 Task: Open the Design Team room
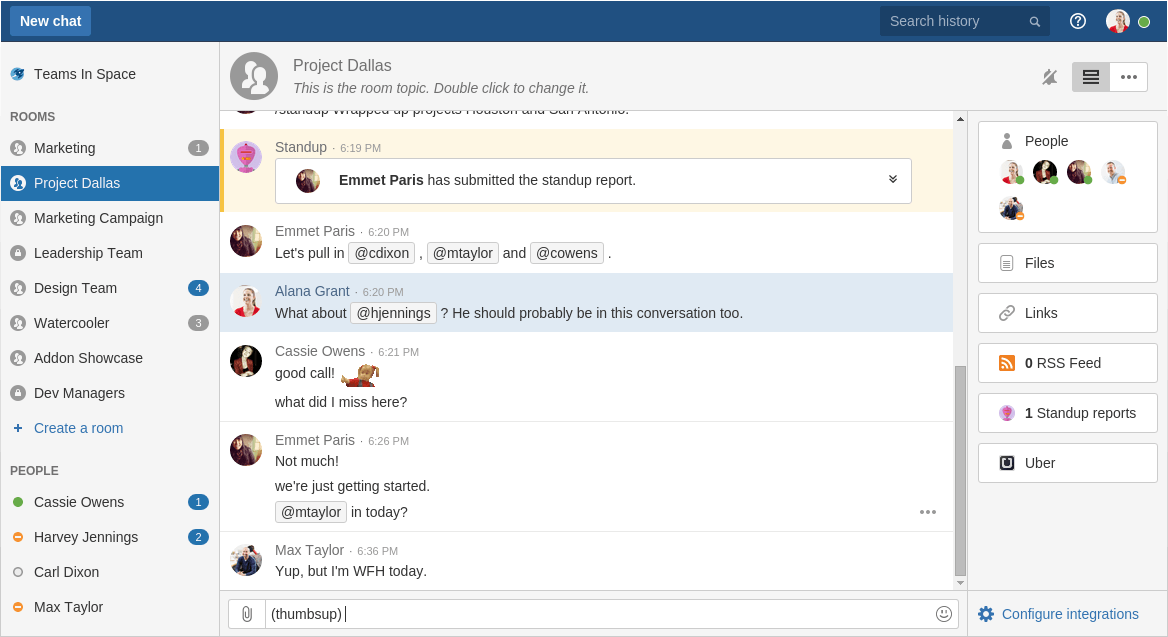pyautogui.click(x=110, y=288)
